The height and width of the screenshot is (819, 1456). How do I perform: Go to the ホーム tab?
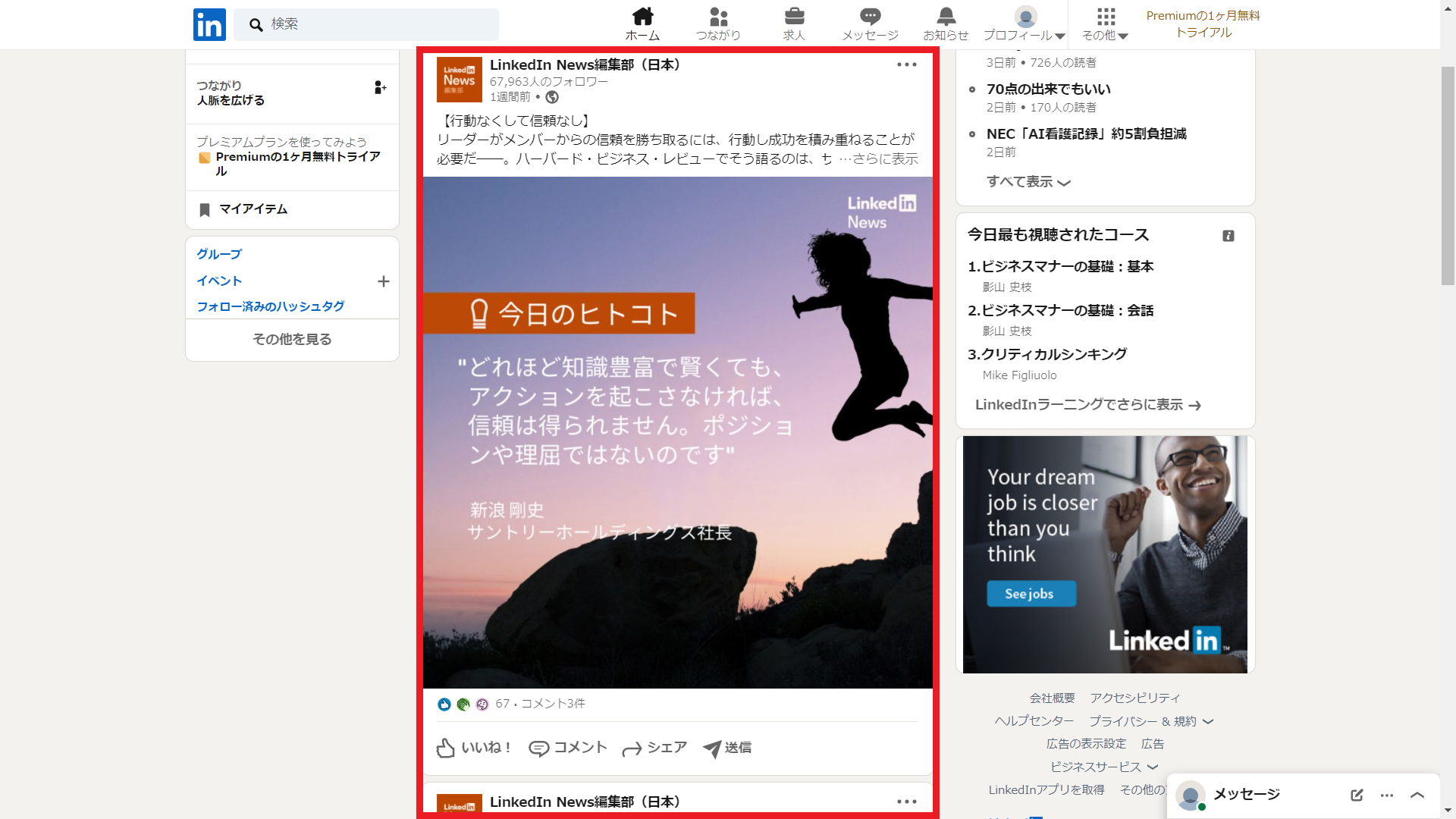pos(642,24)
